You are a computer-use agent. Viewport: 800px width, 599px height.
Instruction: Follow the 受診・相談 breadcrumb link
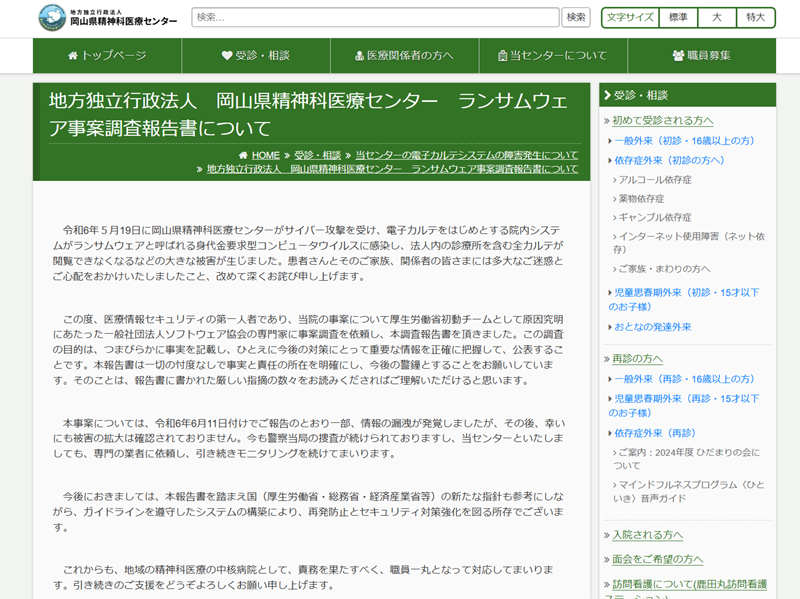(x=317, y=155)
